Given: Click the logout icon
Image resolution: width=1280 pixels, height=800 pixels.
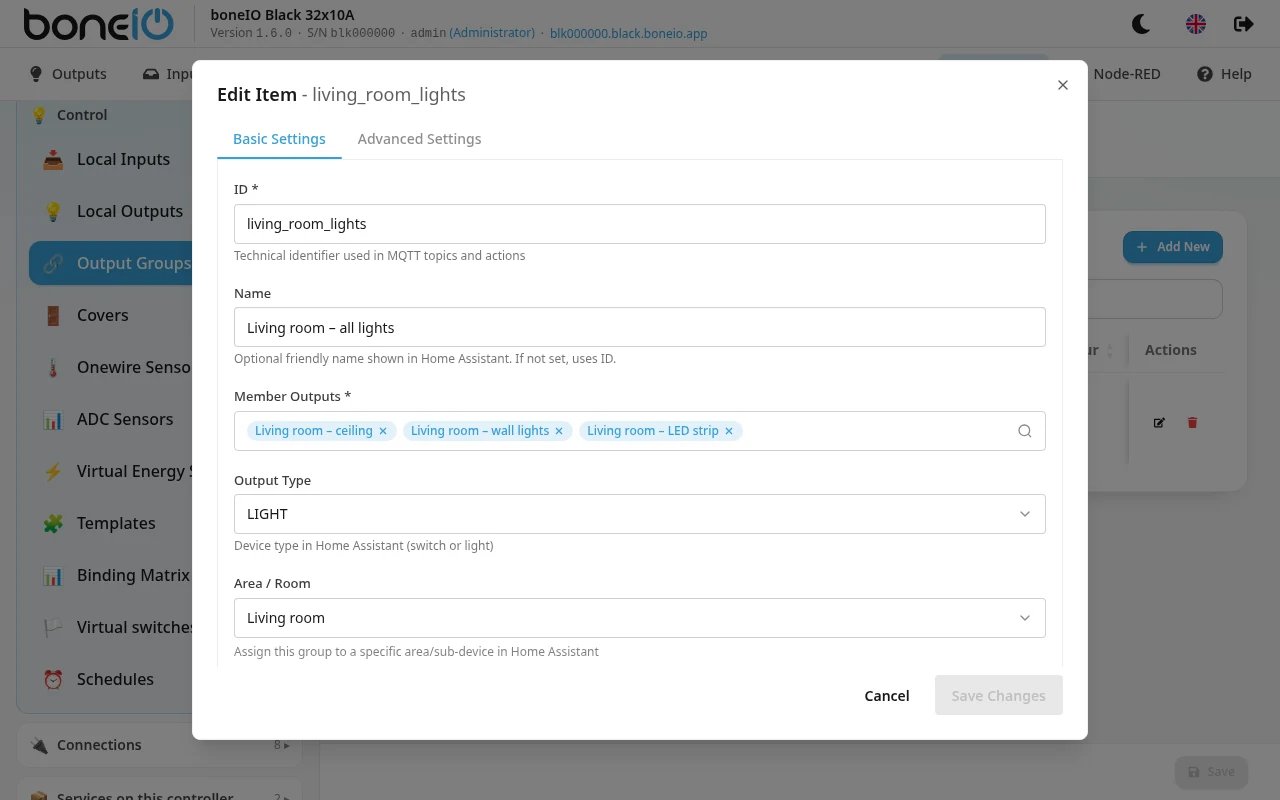Looking at the screenshot, I should coord(1243,24).
